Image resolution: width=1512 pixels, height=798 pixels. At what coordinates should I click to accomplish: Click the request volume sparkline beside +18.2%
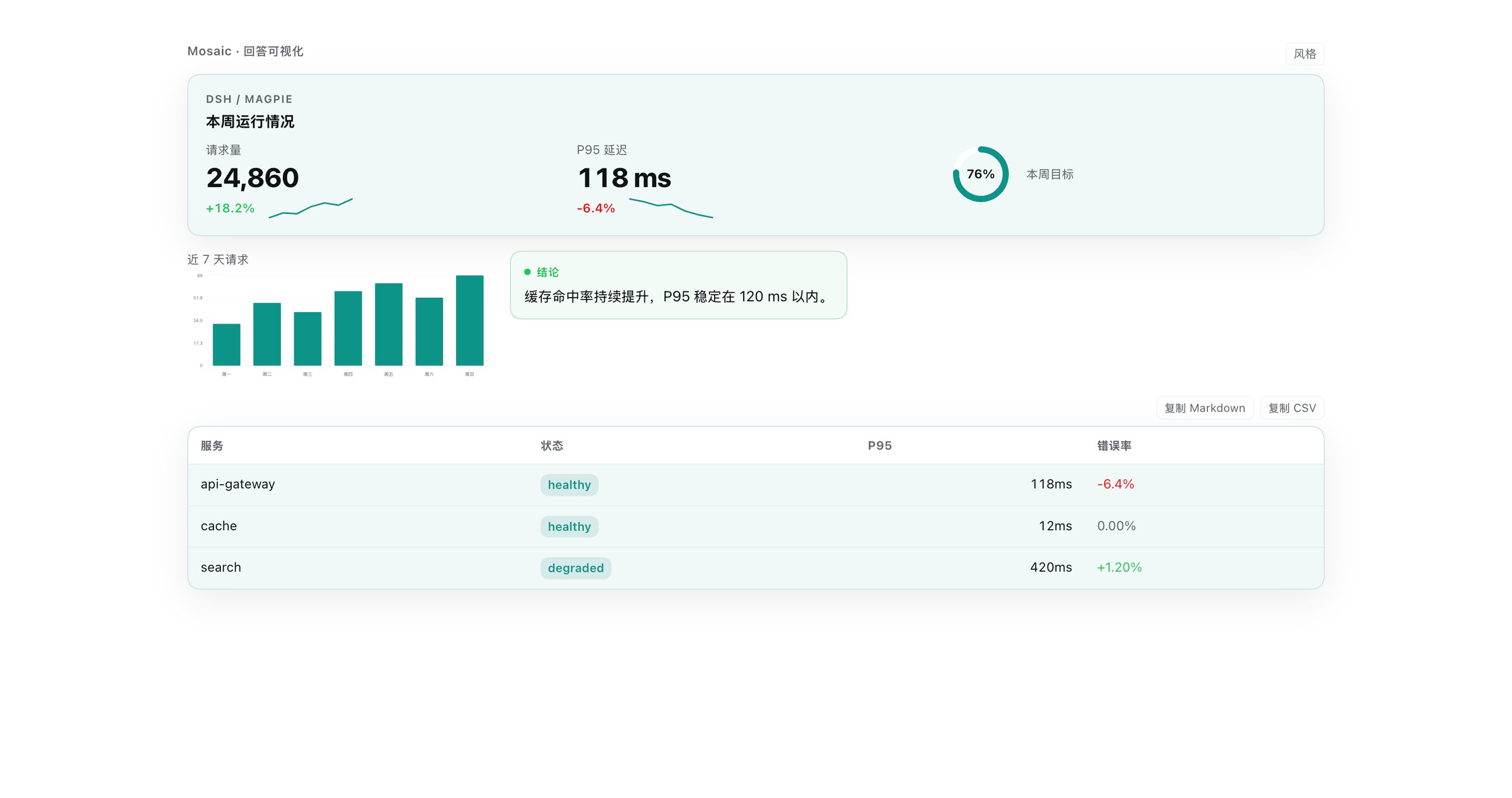(x=311, y=208)
